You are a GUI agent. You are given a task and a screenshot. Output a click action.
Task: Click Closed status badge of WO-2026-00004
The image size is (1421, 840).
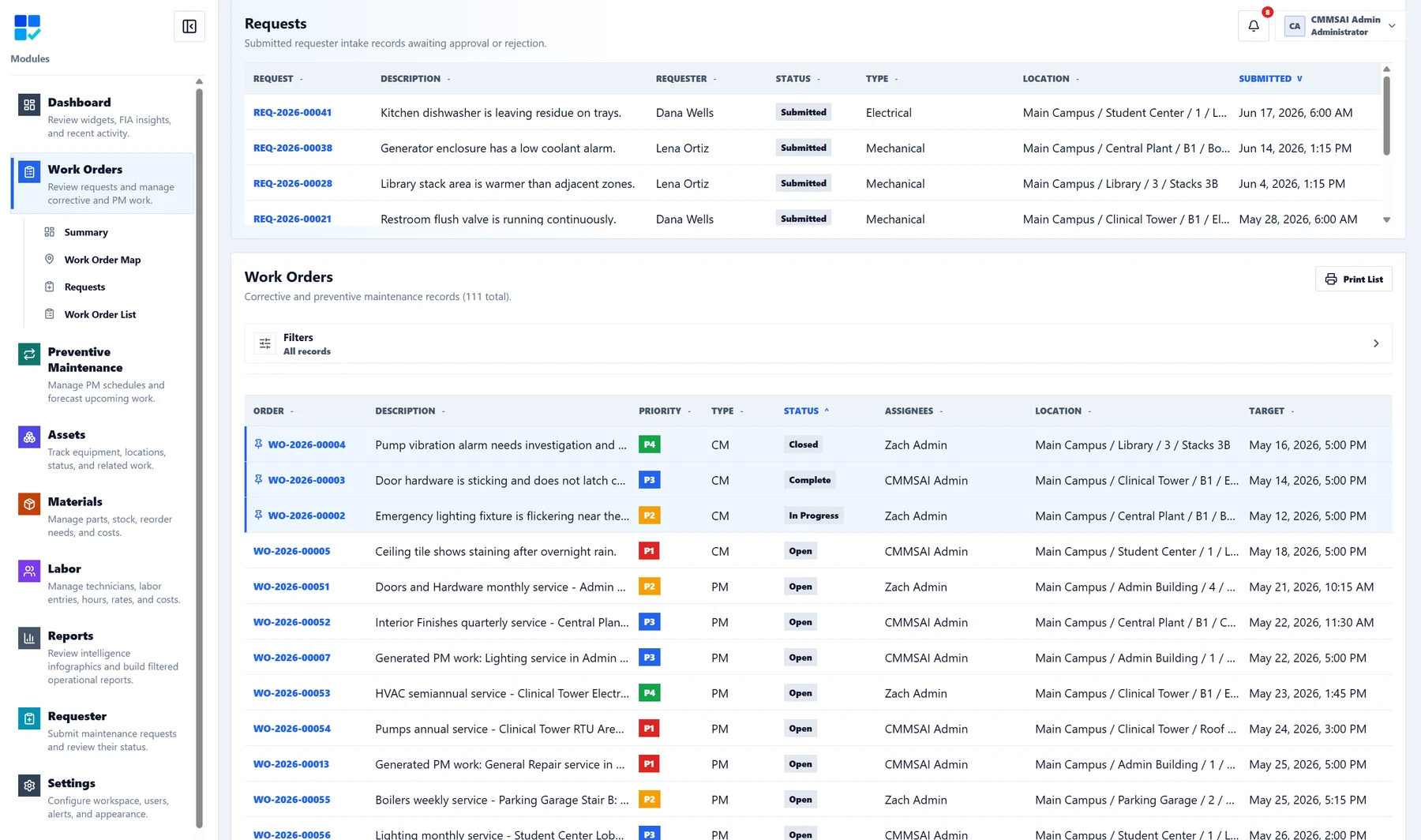803,444
